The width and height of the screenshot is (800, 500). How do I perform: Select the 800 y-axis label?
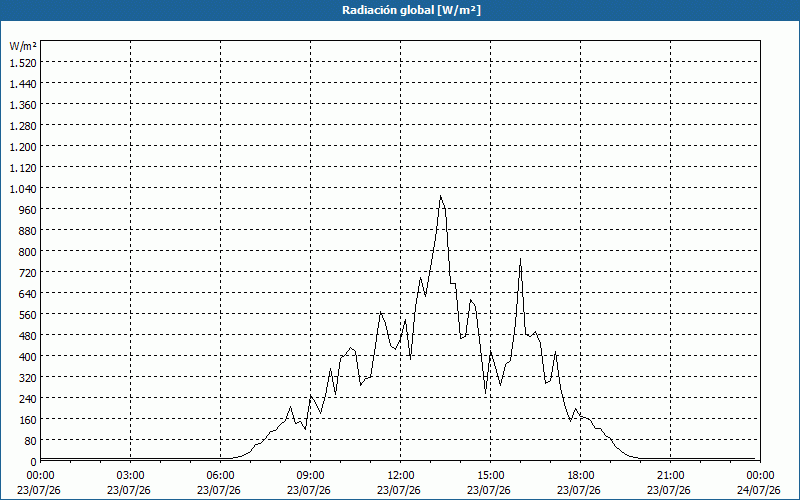(x=27, y=252)
